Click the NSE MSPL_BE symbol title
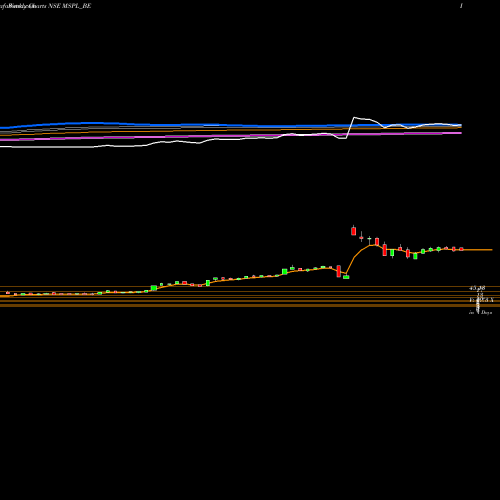This screenshot has height=500, width=500. tap(69, 6)
